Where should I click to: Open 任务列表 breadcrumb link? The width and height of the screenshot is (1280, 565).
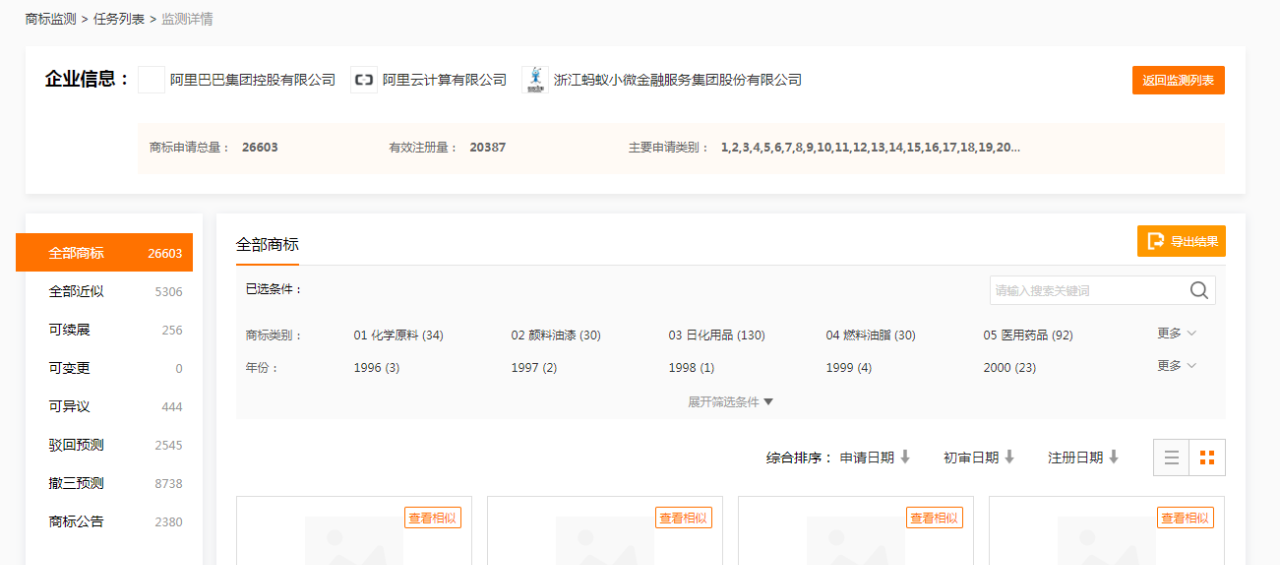119,19
